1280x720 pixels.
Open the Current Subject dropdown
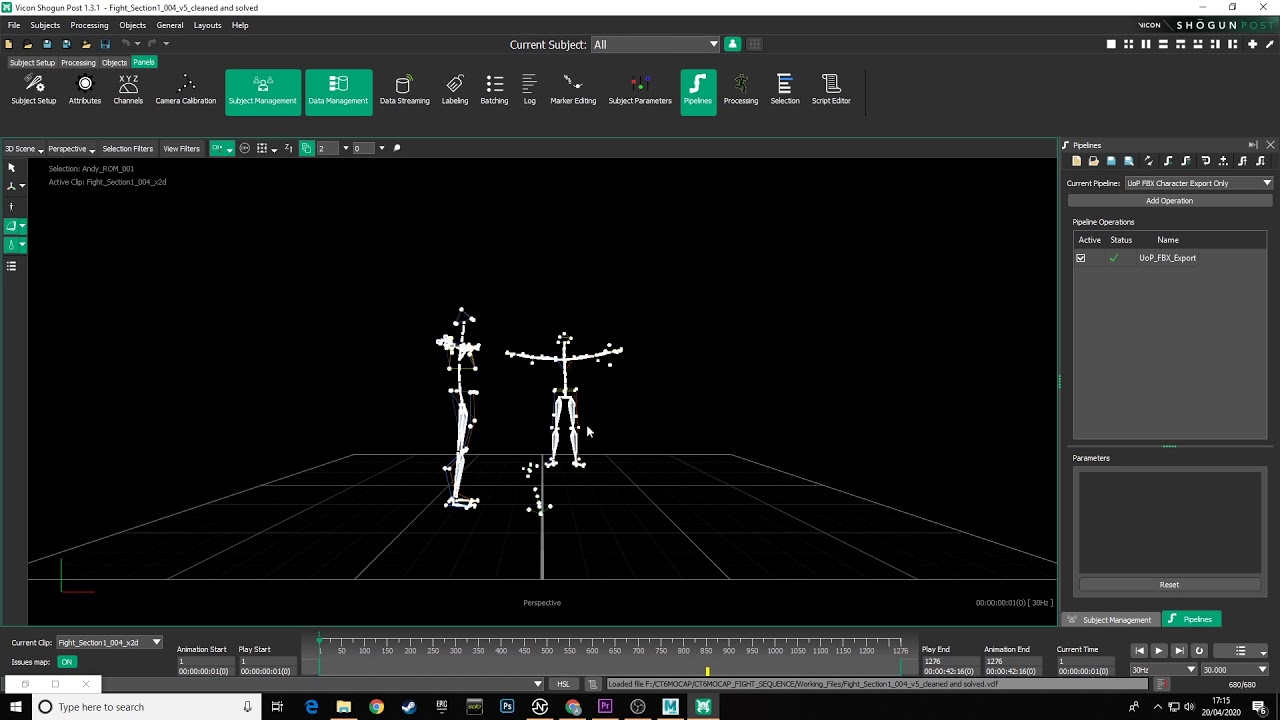[656, 44]
